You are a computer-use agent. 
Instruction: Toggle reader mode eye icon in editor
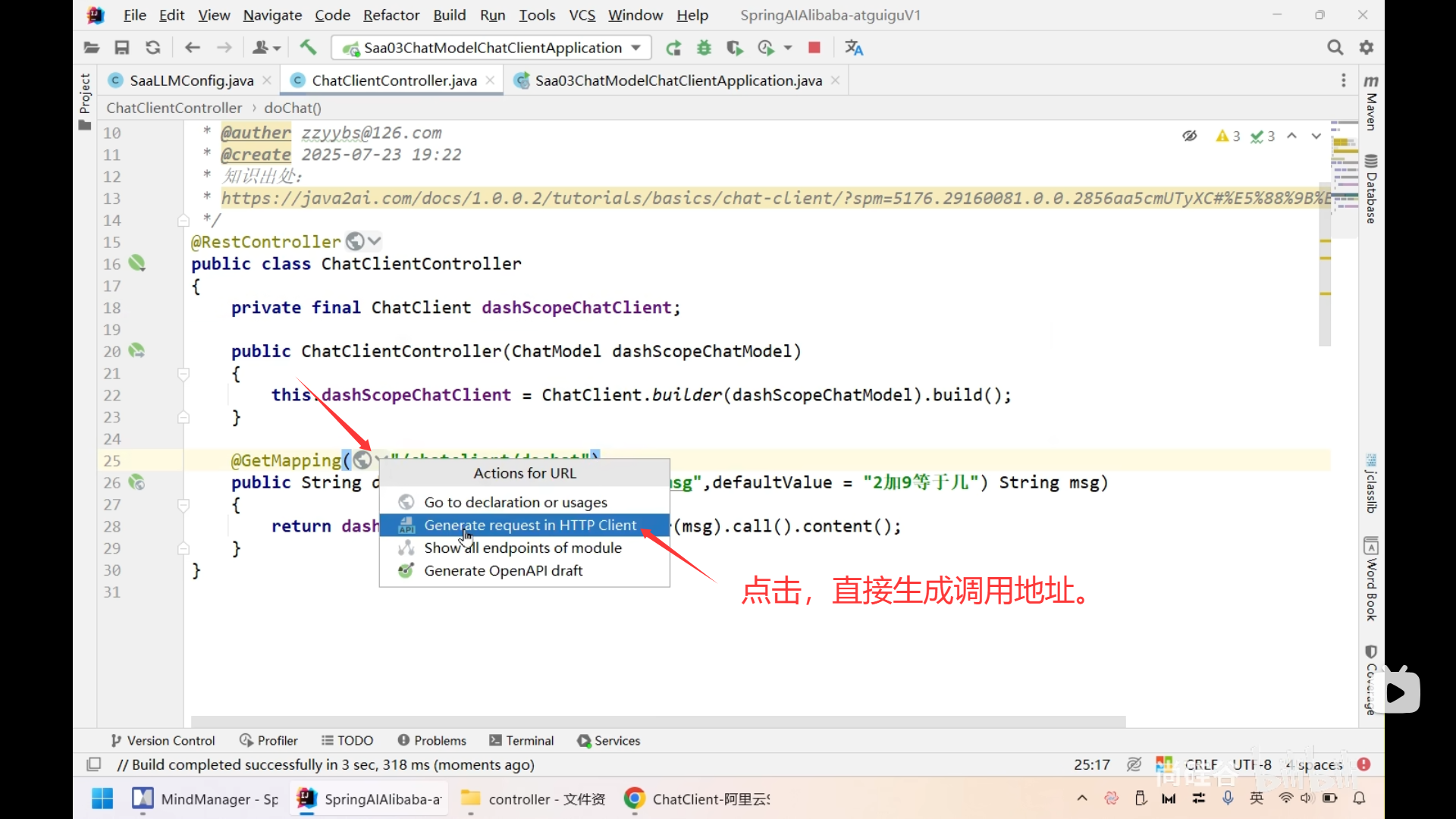point(1189,136)
